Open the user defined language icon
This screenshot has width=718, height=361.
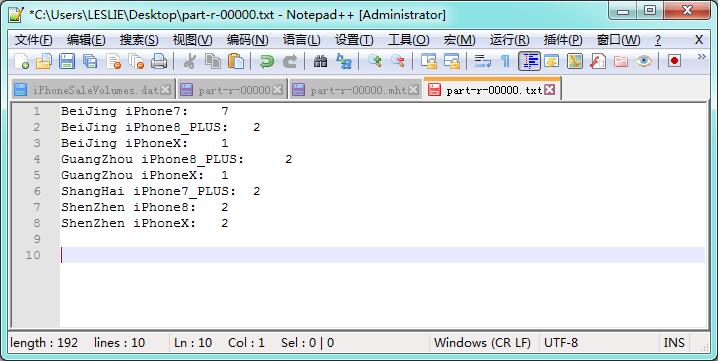click(x=552, y=61)
